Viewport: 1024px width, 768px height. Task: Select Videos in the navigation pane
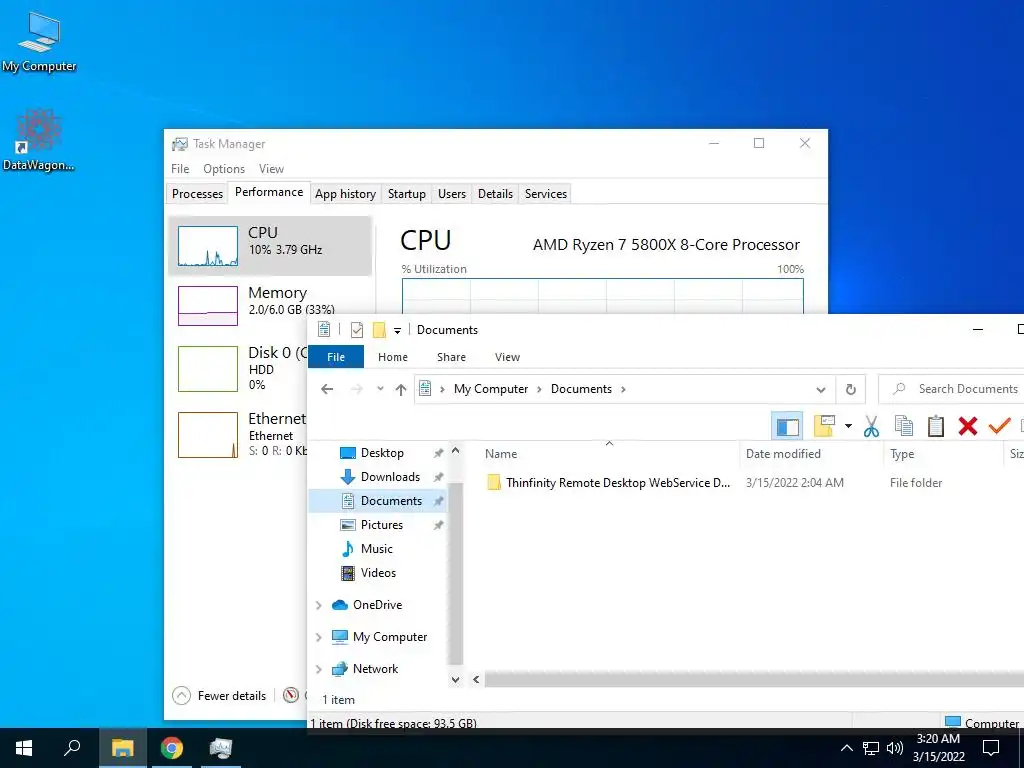pyautogui.click(x=377, y=573)
